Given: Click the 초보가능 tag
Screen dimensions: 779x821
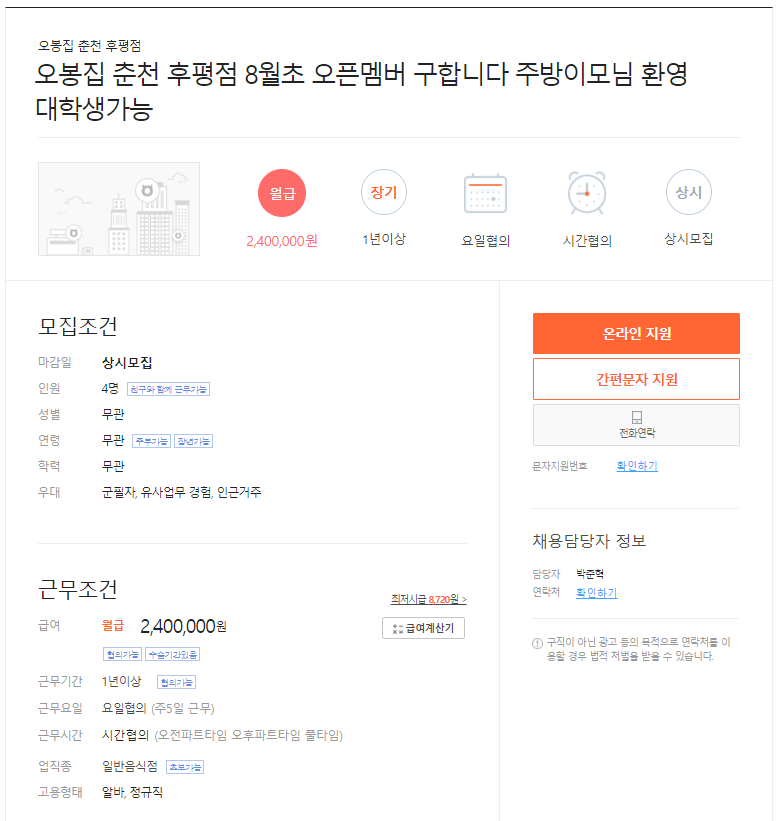Looking at the screenshot, I should (x=185, y=767).
